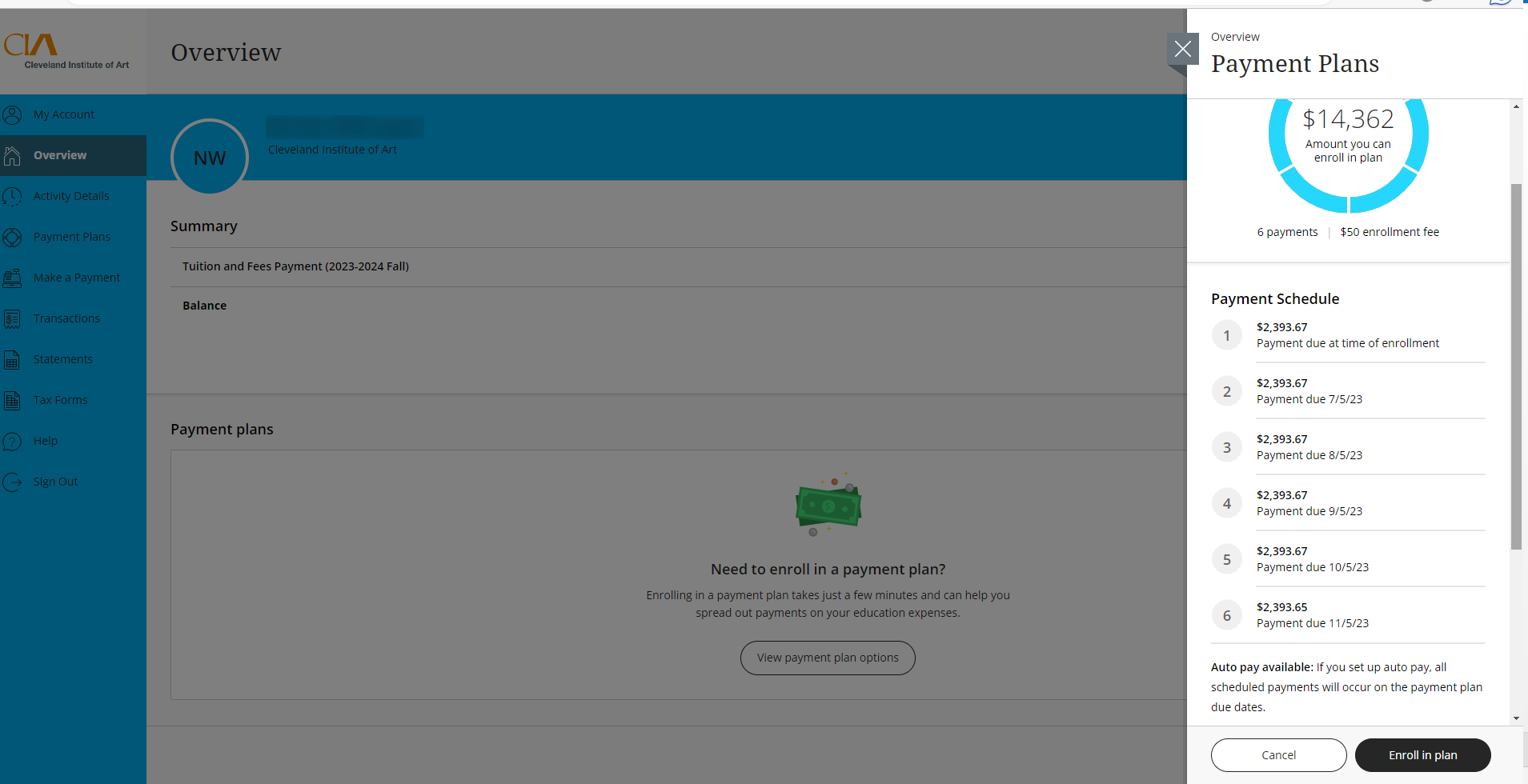Click Payment due 9/5/23 text
This screenshot has width=1528, height=784.
point(1309,511)
